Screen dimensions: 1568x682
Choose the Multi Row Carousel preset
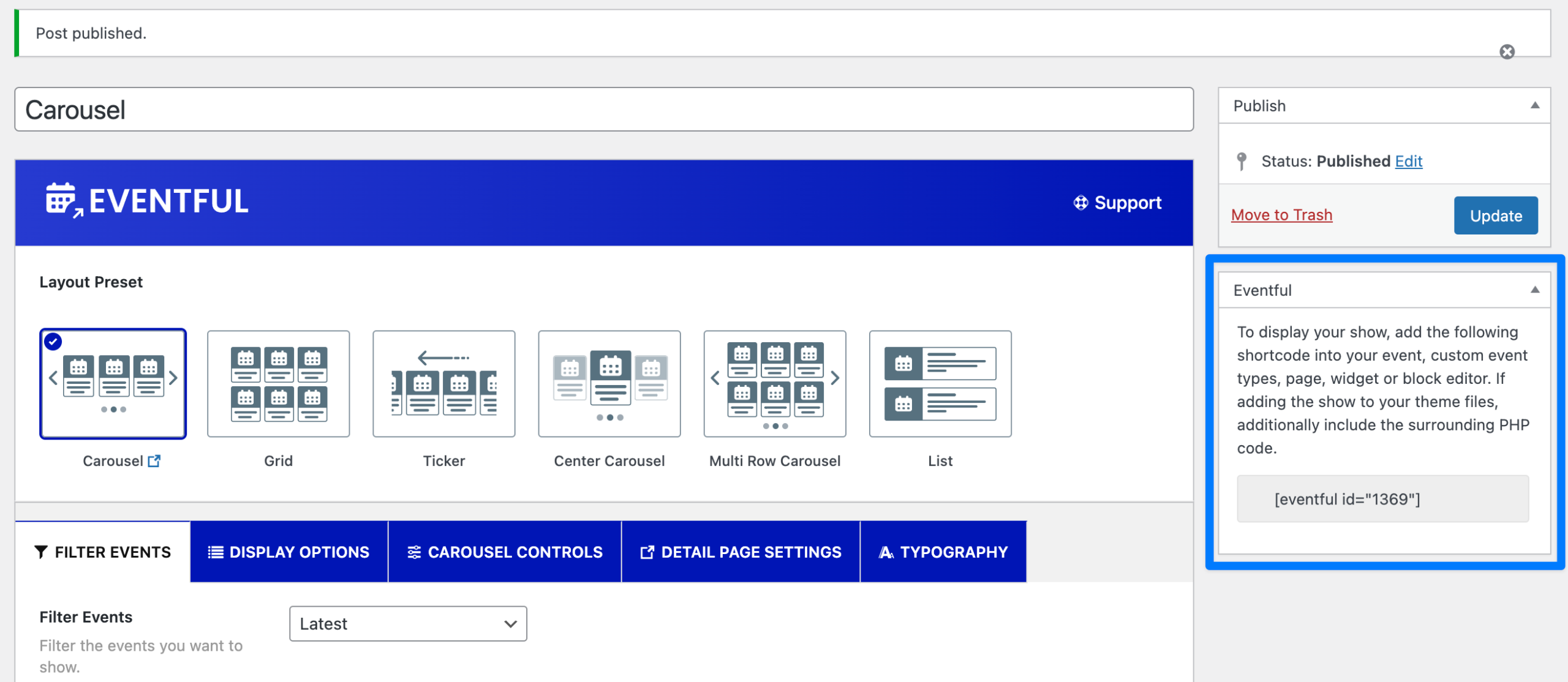[775, 384]
